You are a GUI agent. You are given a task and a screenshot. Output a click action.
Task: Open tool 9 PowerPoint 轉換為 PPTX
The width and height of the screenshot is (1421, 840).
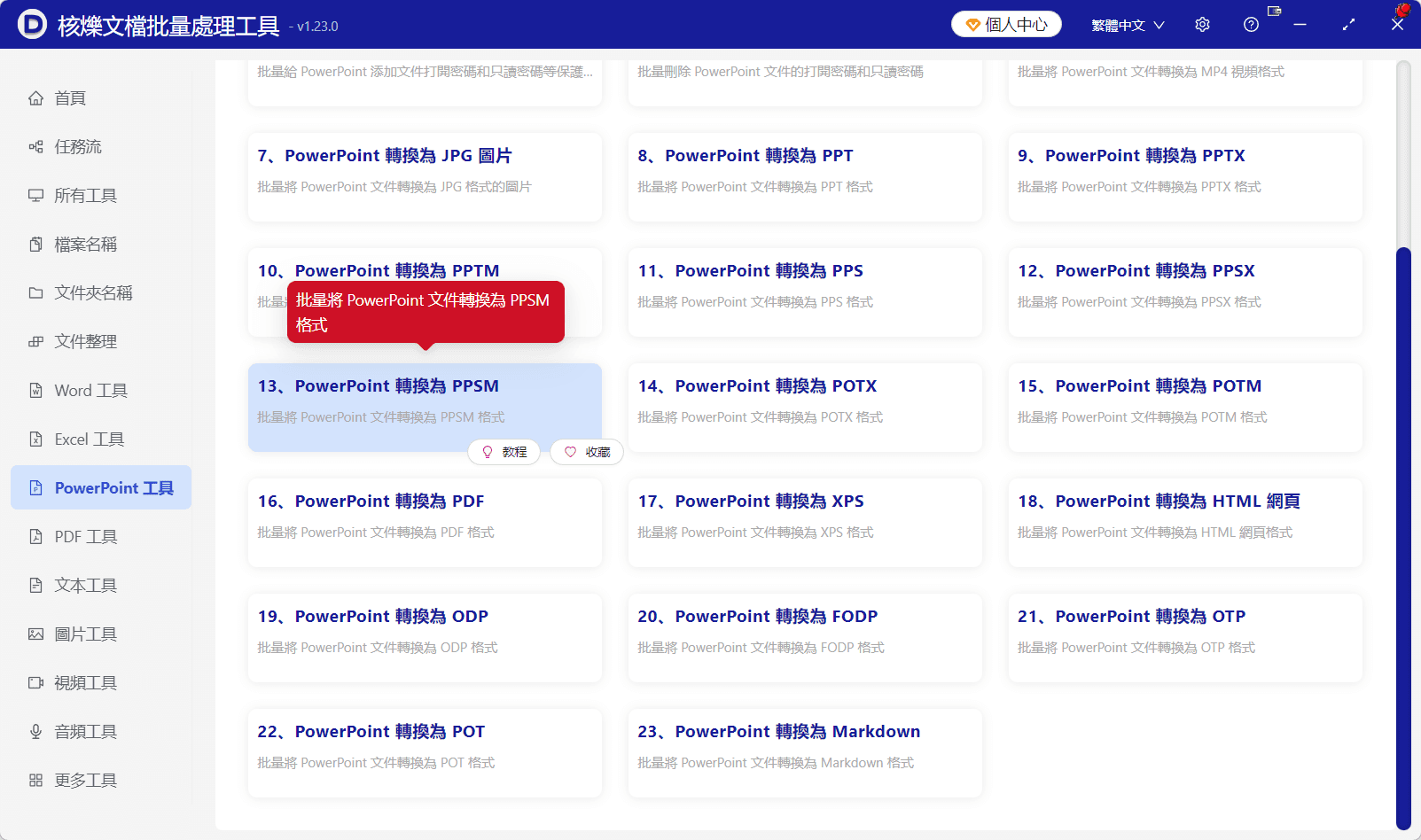(1185, 177)
